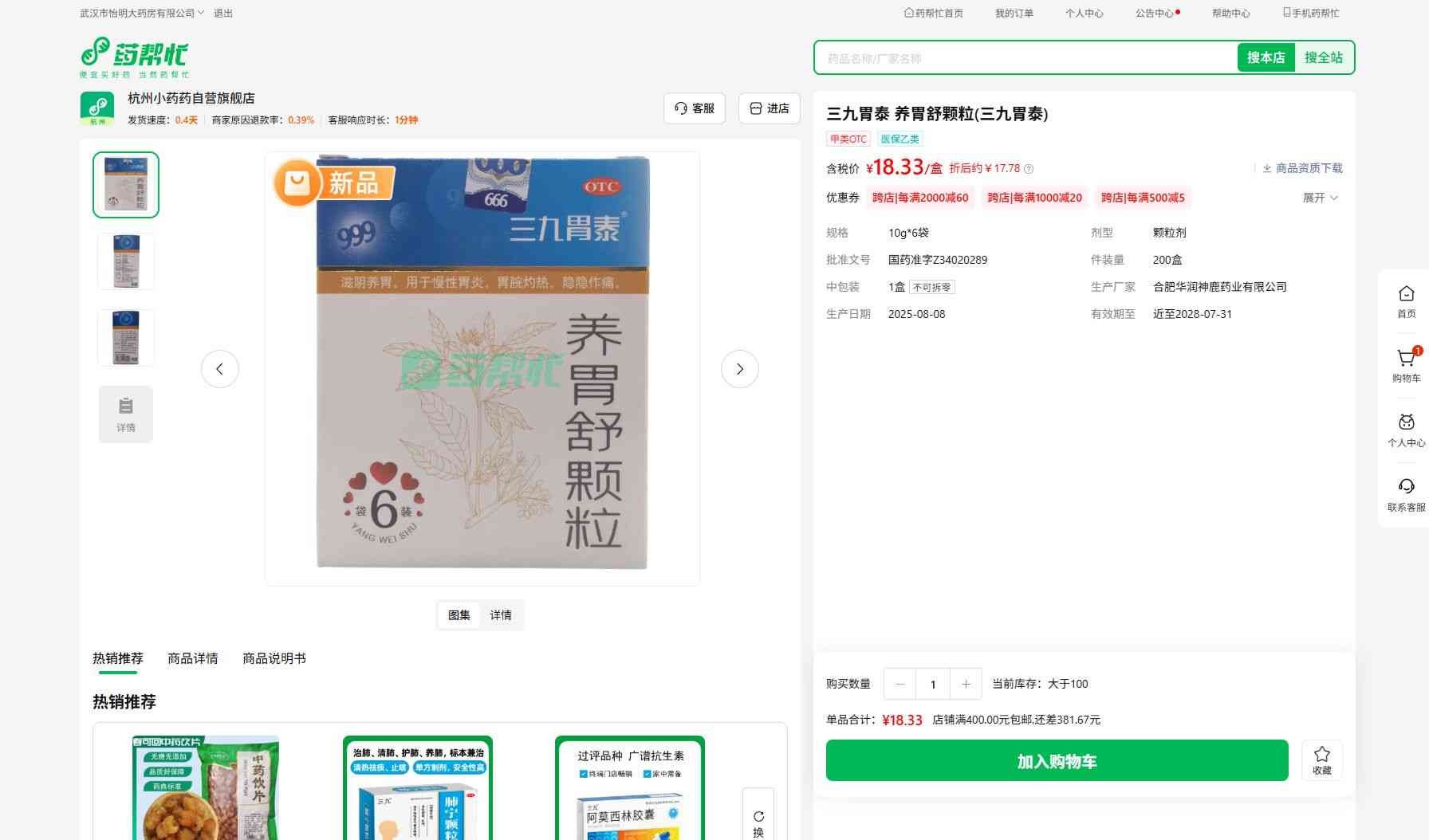Show previous product image with left arrow
1429x840 pixels.
click(x=220, y=369)
